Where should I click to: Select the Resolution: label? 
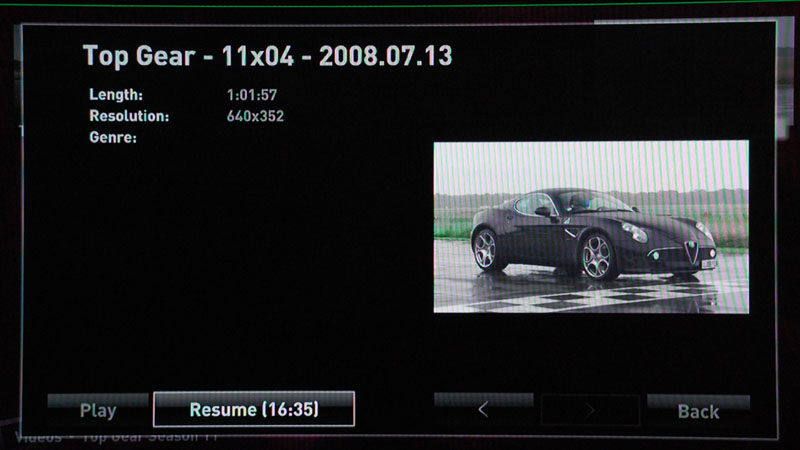point(129,116)
